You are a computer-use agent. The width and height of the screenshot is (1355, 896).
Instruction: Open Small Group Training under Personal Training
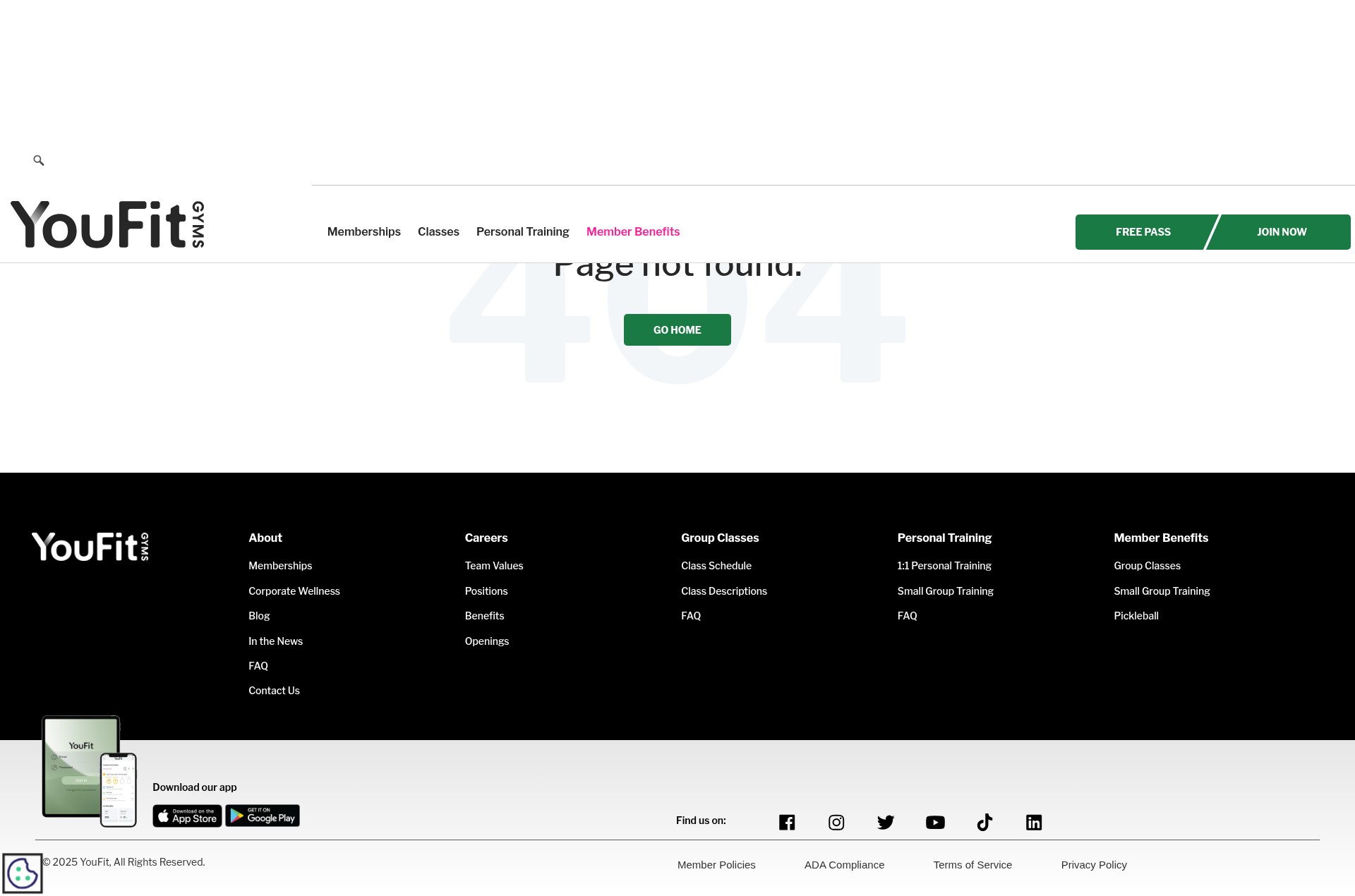(946, 591)
